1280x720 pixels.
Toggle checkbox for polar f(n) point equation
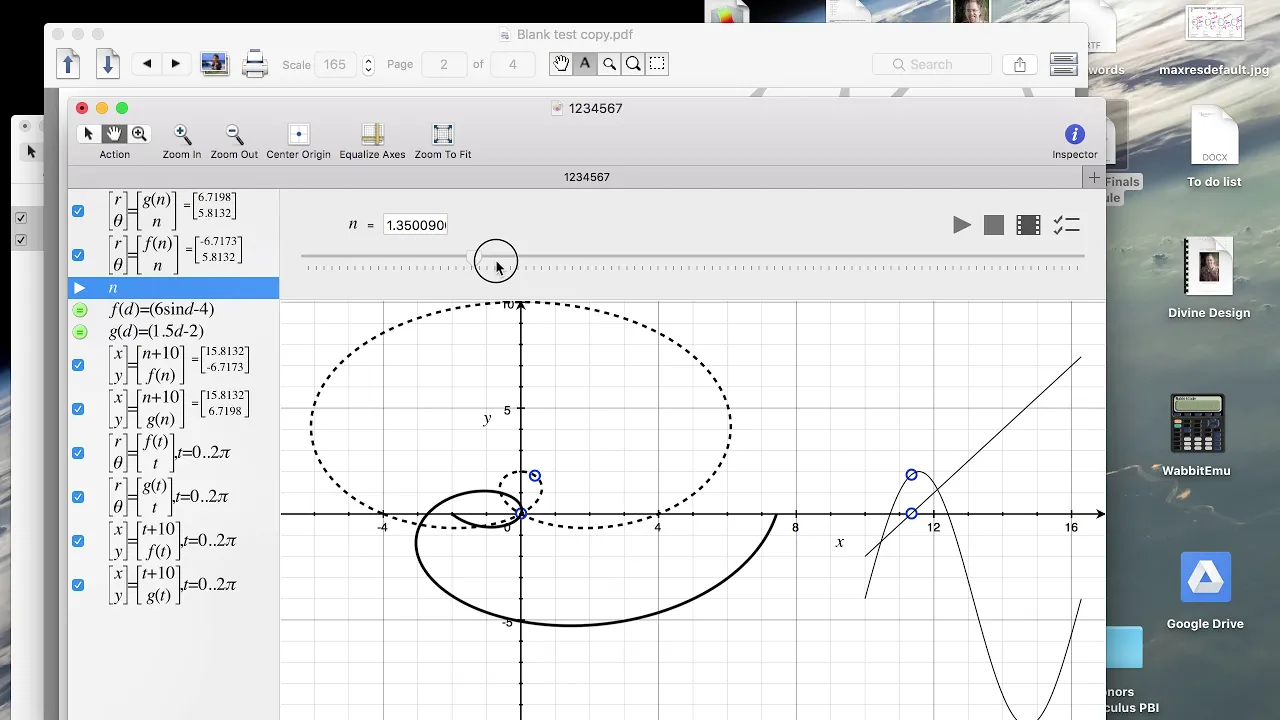point(78,255)
